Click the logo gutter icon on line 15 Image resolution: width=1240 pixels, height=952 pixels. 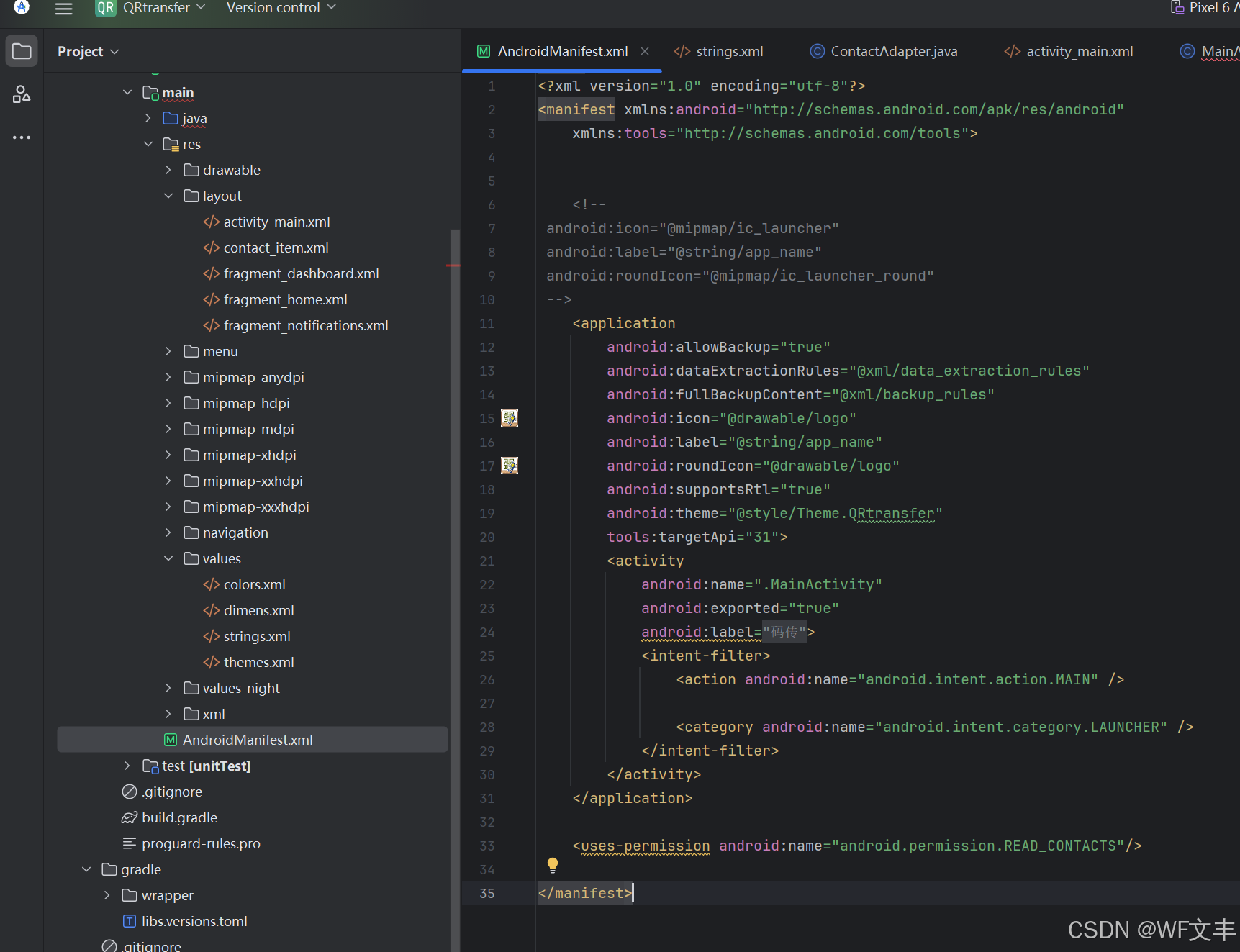pos(510,418)
